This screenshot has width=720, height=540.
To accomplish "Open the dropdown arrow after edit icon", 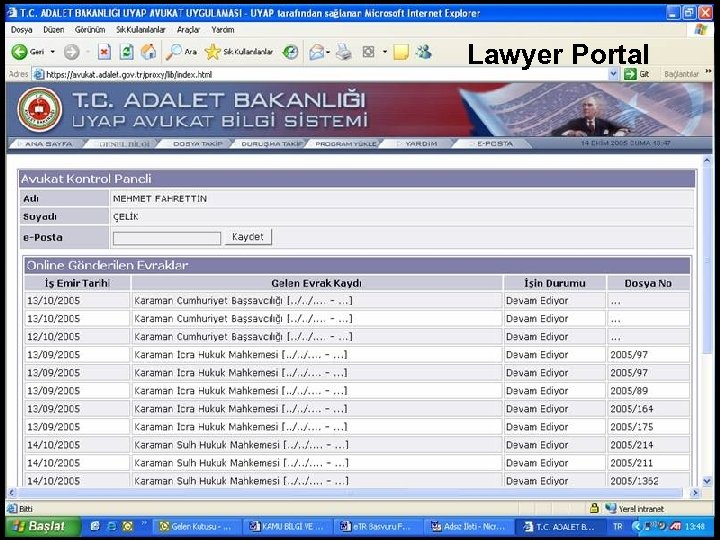I will pyautogui.click(x=385, y=52).
